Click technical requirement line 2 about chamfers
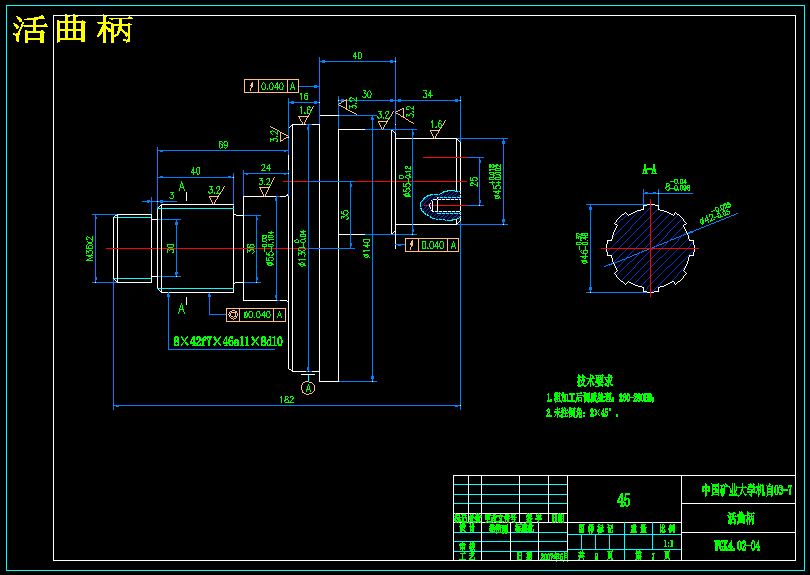This screenshot has height=575, width=810. tap(582, 414)
